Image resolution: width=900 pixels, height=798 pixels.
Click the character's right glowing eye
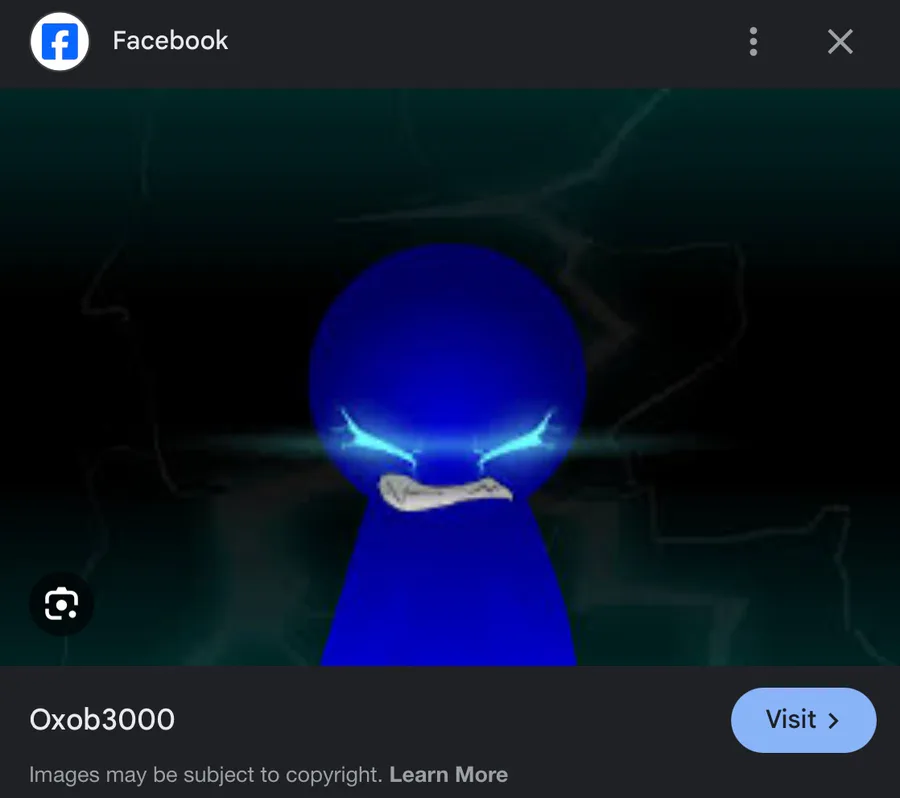(x=518, y=439)
